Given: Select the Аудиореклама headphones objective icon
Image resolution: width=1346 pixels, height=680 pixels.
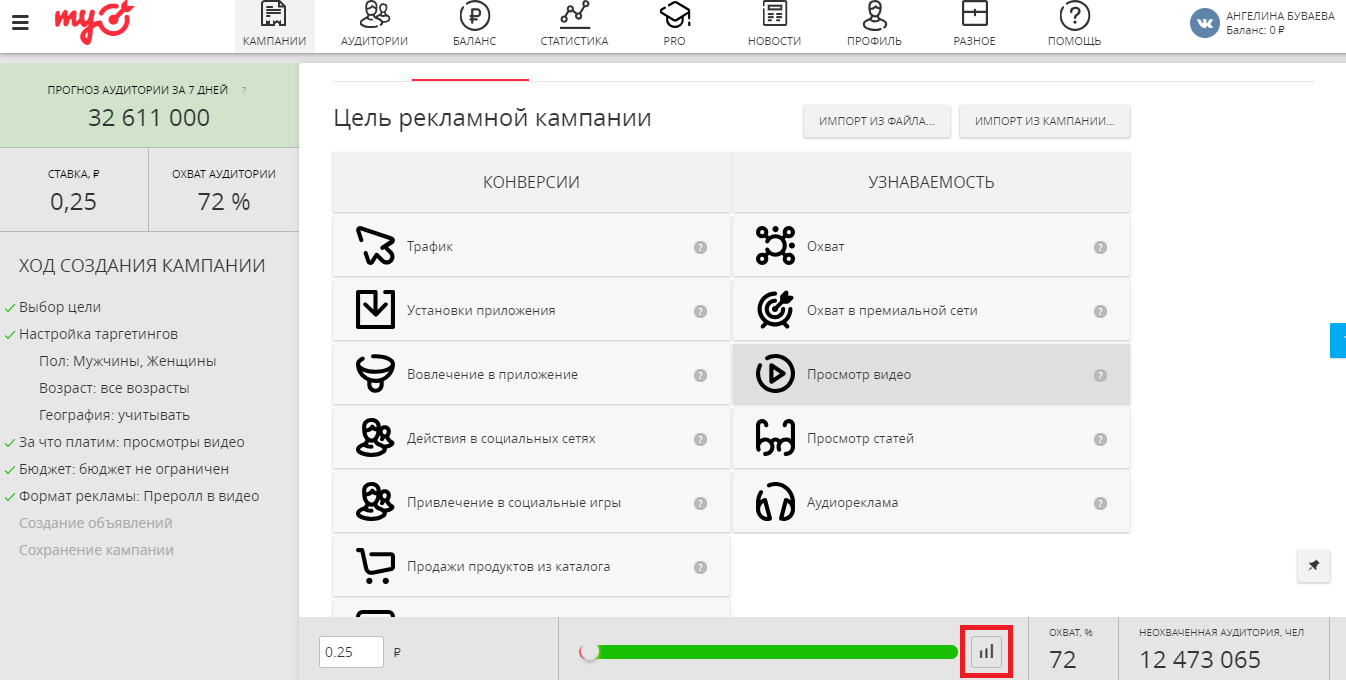Looking at the screenshot, I should (773, 502).
